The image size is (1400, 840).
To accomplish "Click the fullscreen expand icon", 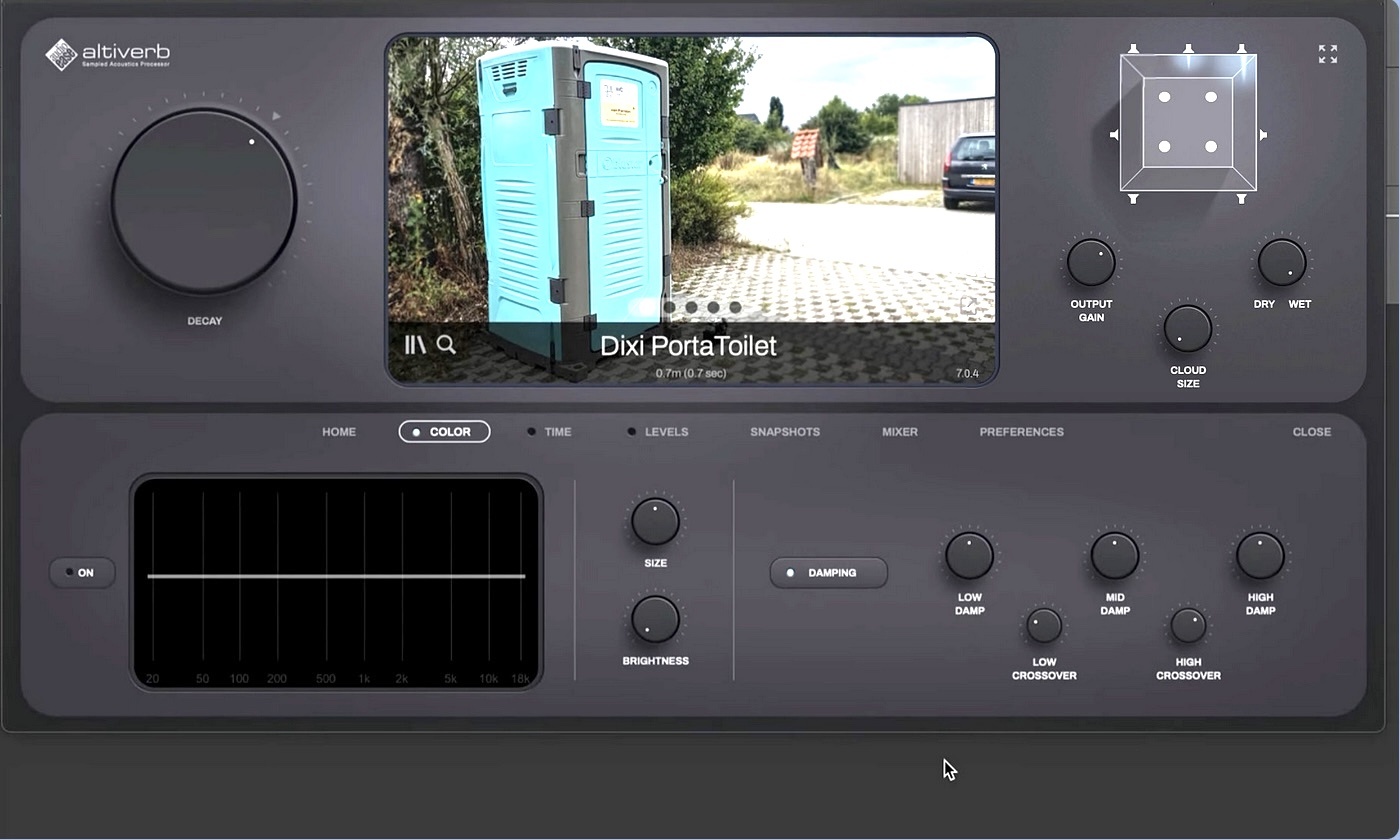I will tap(1327, 54).
